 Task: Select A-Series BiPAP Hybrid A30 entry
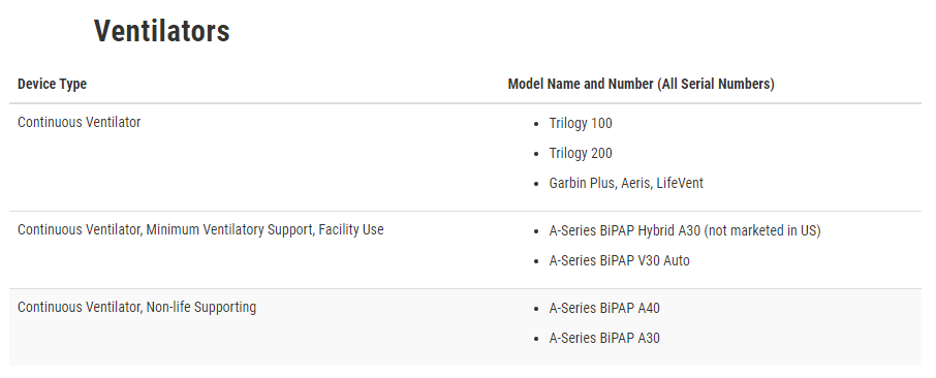(685, 231)
